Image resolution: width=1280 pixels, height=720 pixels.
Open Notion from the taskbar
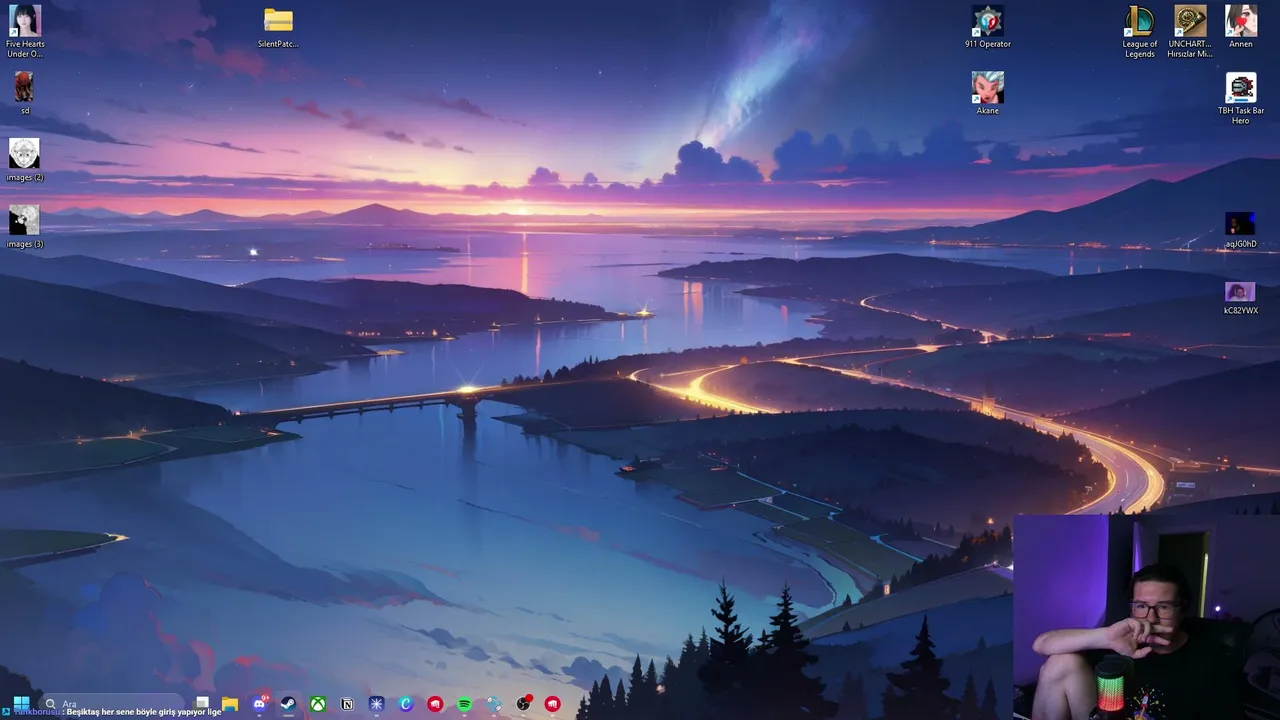[347, 704]
